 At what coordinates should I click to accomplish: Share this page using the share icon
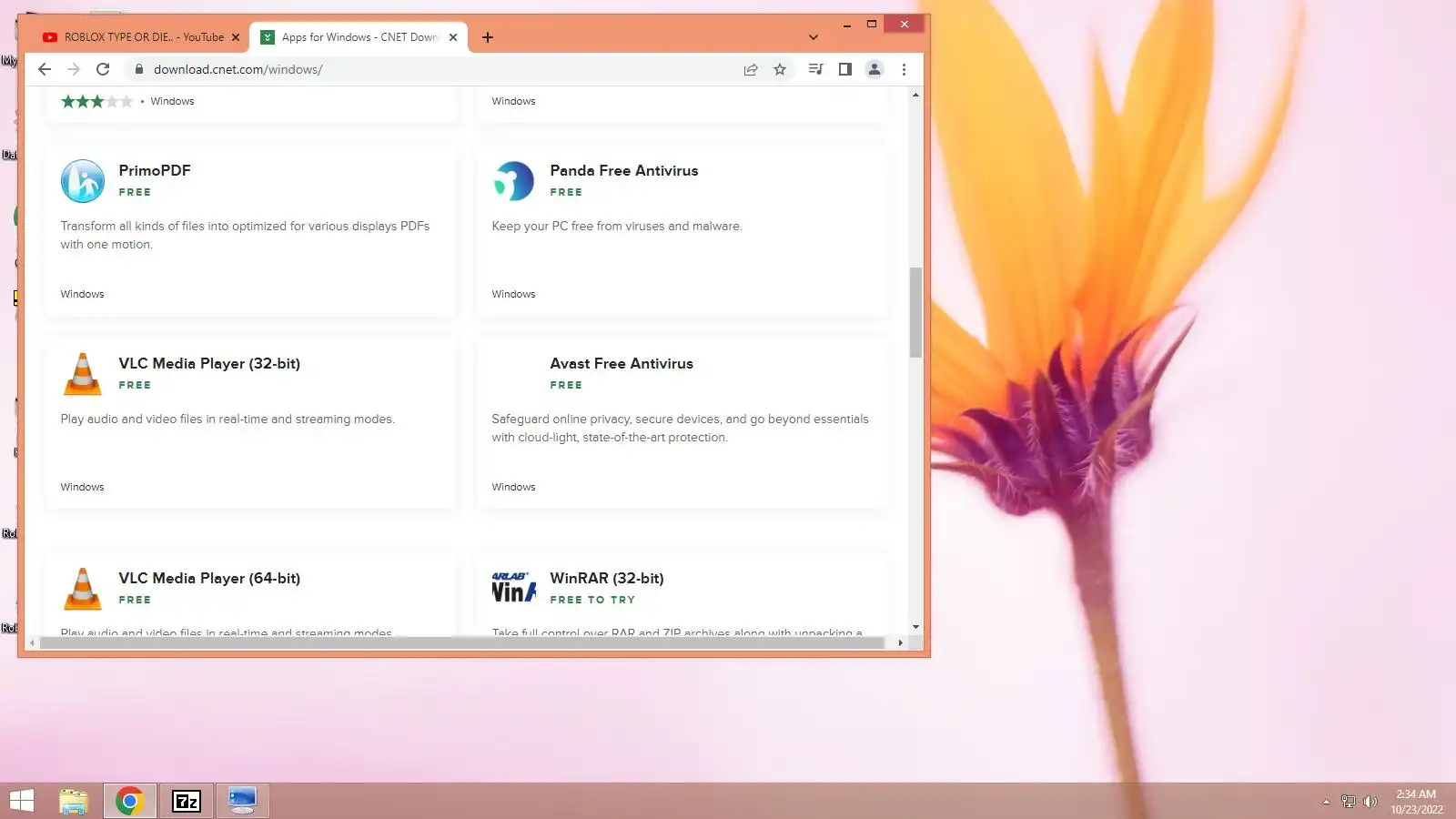click(751, 69)
